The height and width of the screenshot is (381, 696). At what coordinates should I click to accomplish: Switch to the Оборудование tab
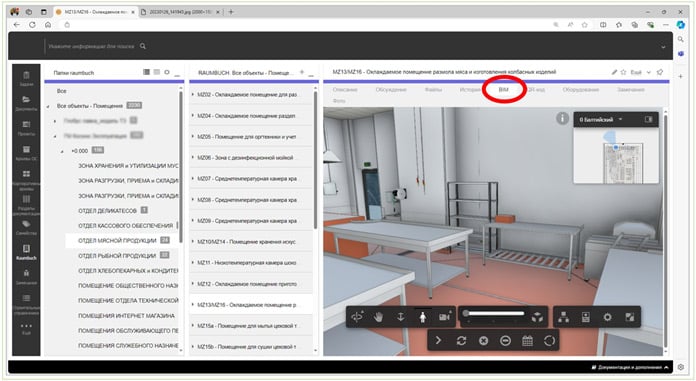point(581,90)
